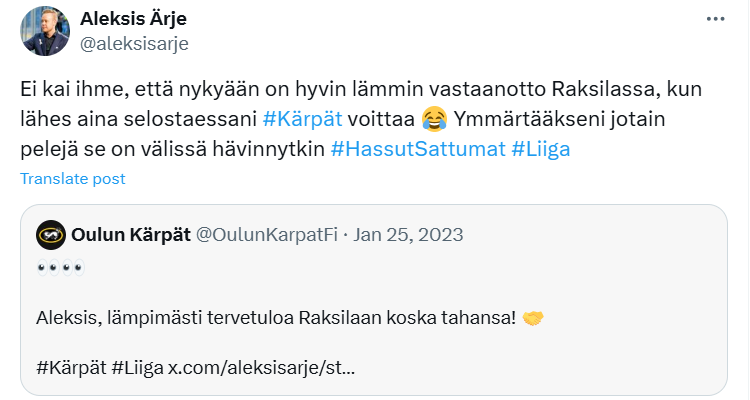Click the handshake emoji
750x400 pixels.
[x=533, y=318]
